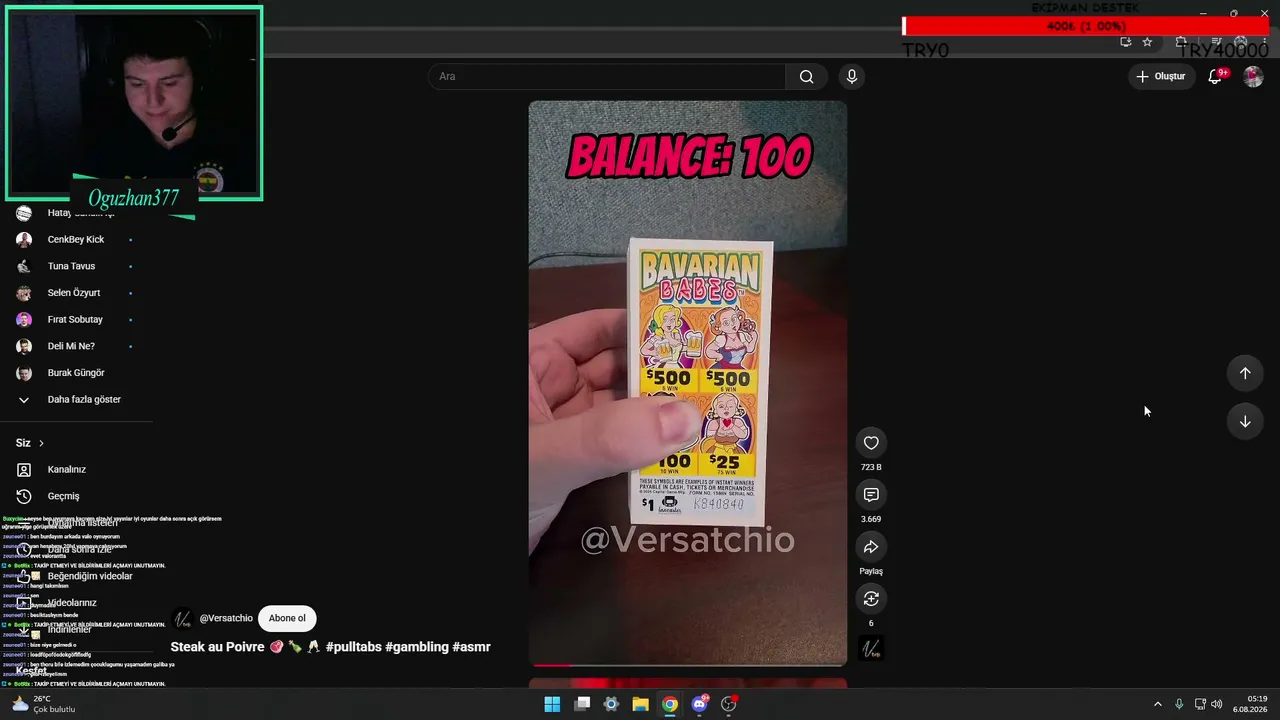Open the Chrome three-dot menu
The height and width of the screenshot is (720, 1280).
click(1264, 42)
